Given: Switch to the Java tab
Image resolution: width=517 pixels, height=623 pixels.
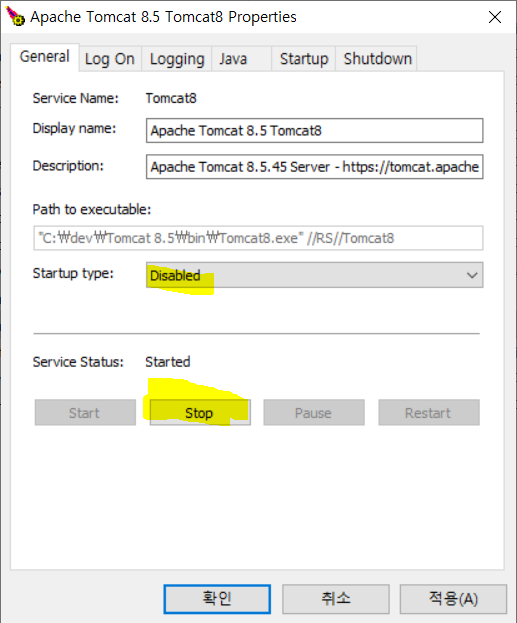Looking at the screenshot, I should click(x=242, y=59).
